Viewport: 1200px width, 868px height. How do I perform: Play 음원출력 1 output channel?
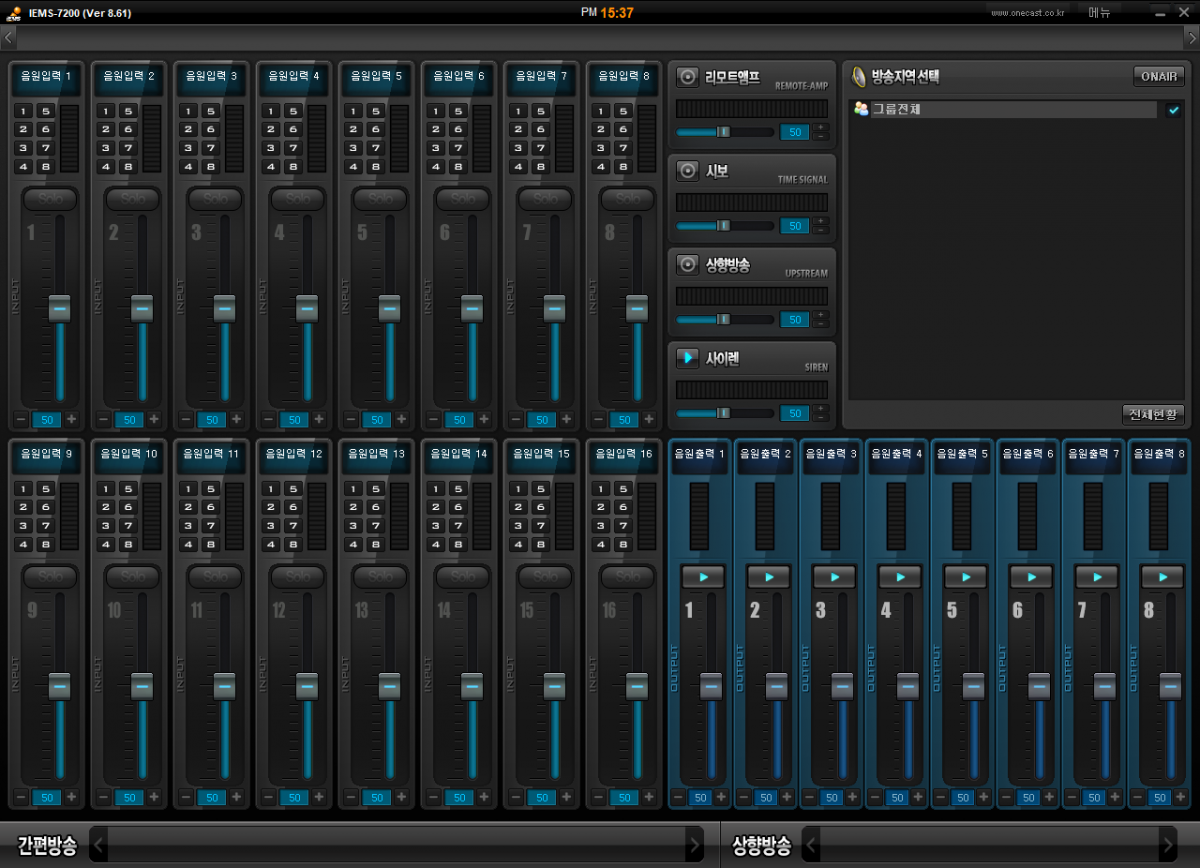[703, 577]
